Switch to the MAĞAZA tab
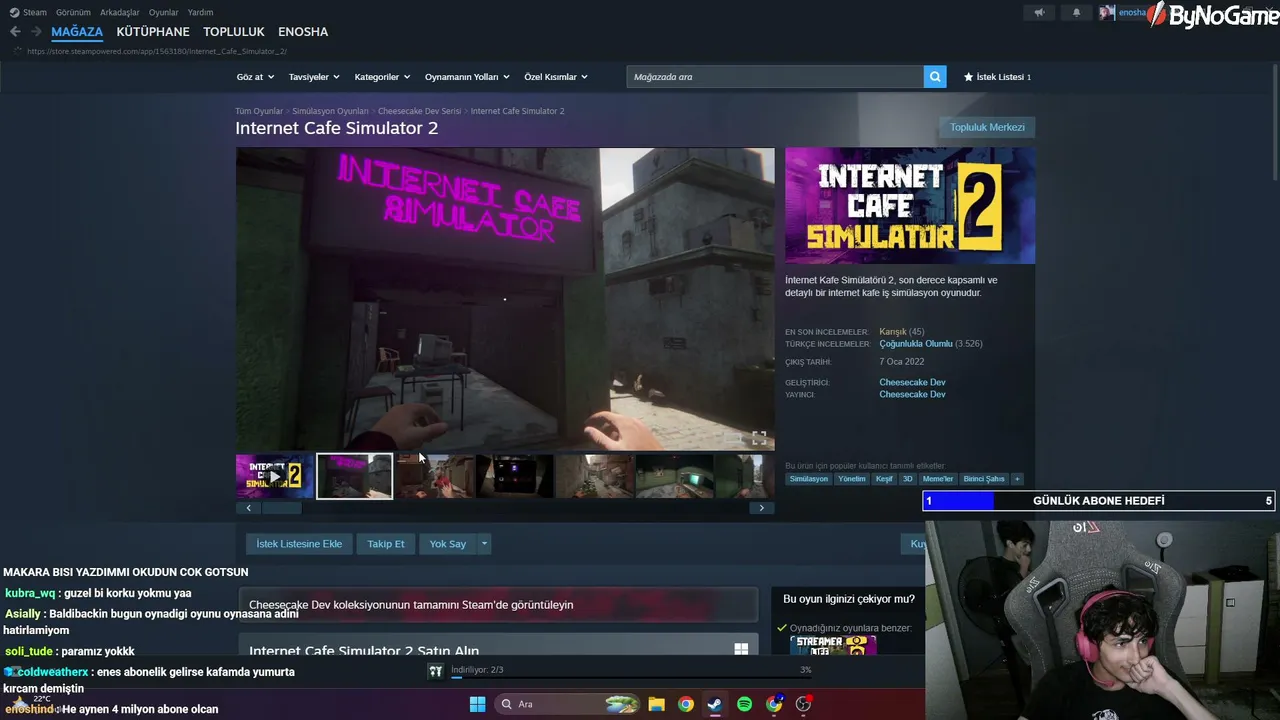 click(77, 32)
